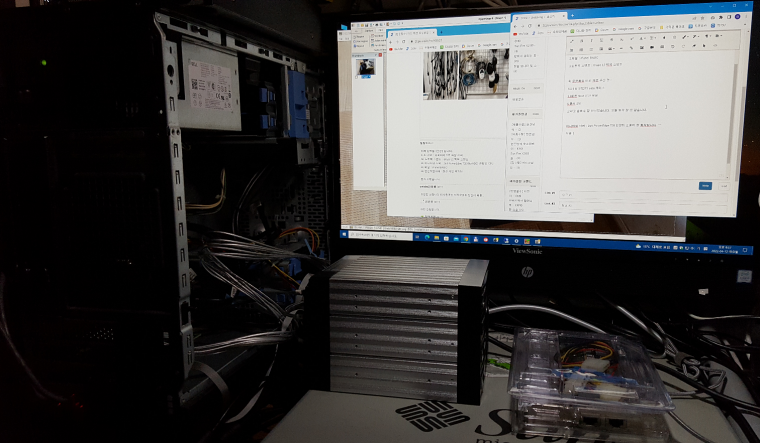Launch Microsoft Edge from the taskbar
The width and height of the screenshot is (760, 443).
(x=427, y=237)
